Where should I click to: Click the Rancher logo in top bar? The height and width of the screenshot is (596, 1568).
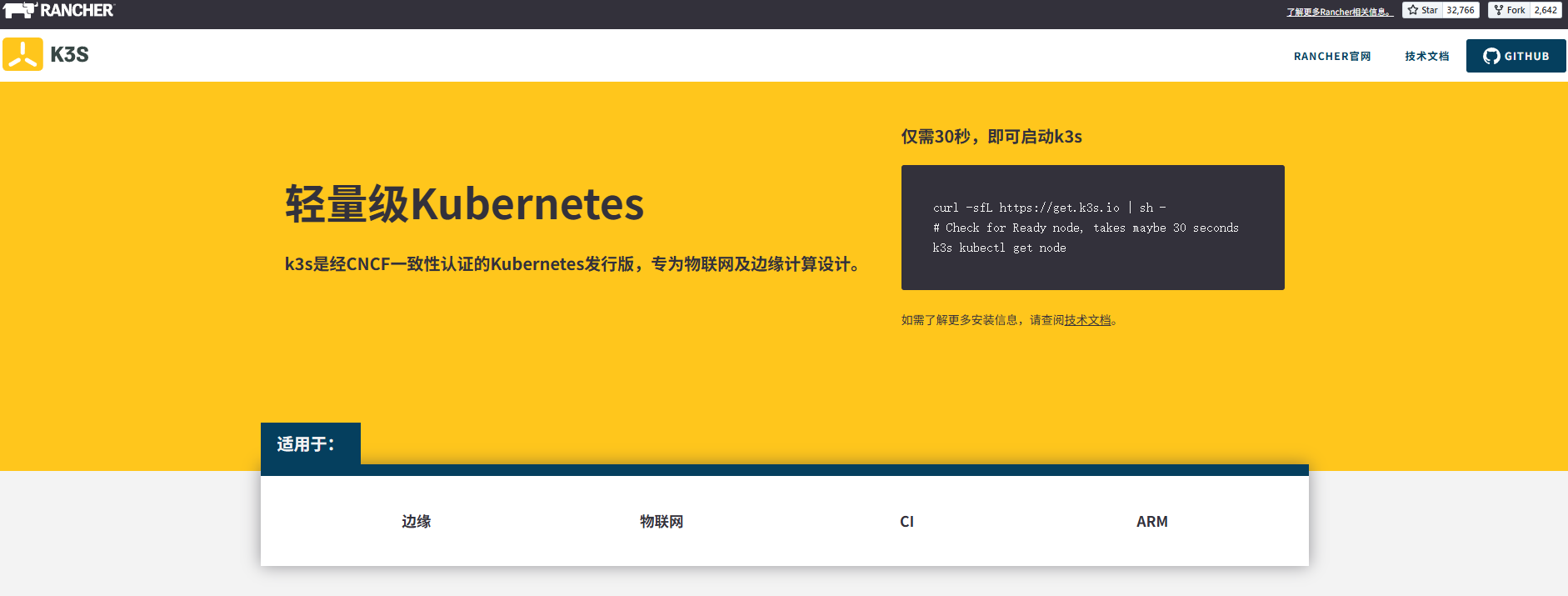point(58,10)
